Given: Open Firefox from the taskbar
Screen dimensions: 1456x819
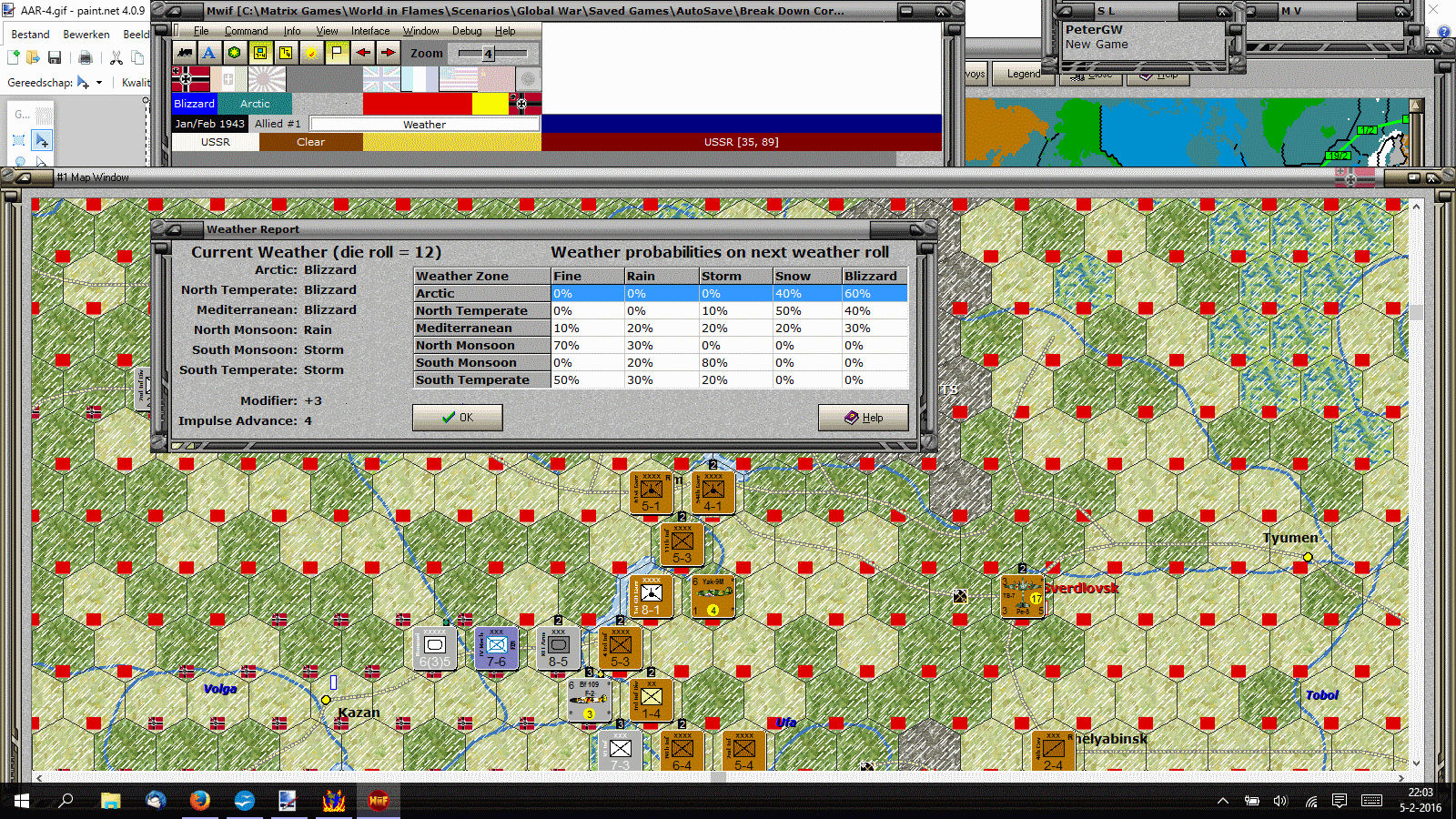Looking at the screenshot, I should point(199,801).
